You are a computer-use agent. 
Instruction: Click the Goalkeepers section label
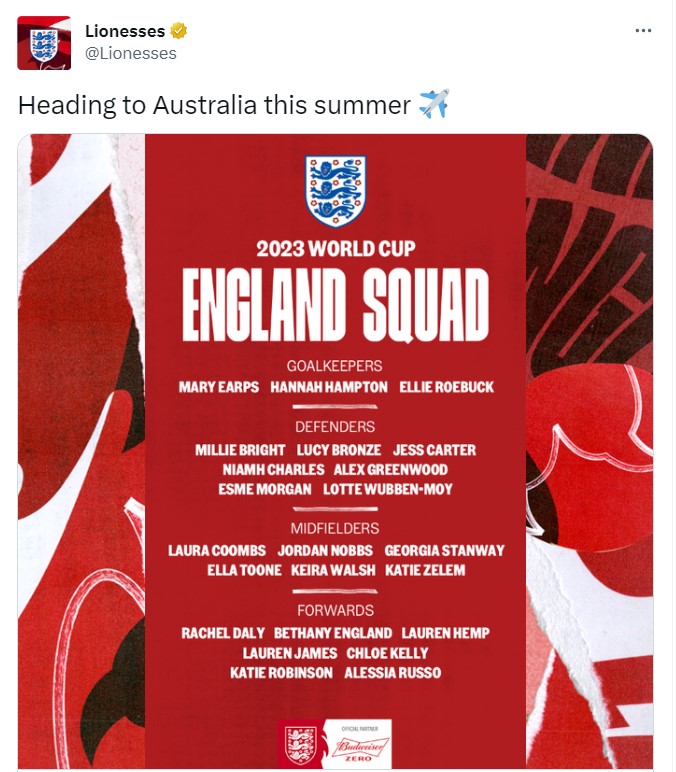(335, 366)
